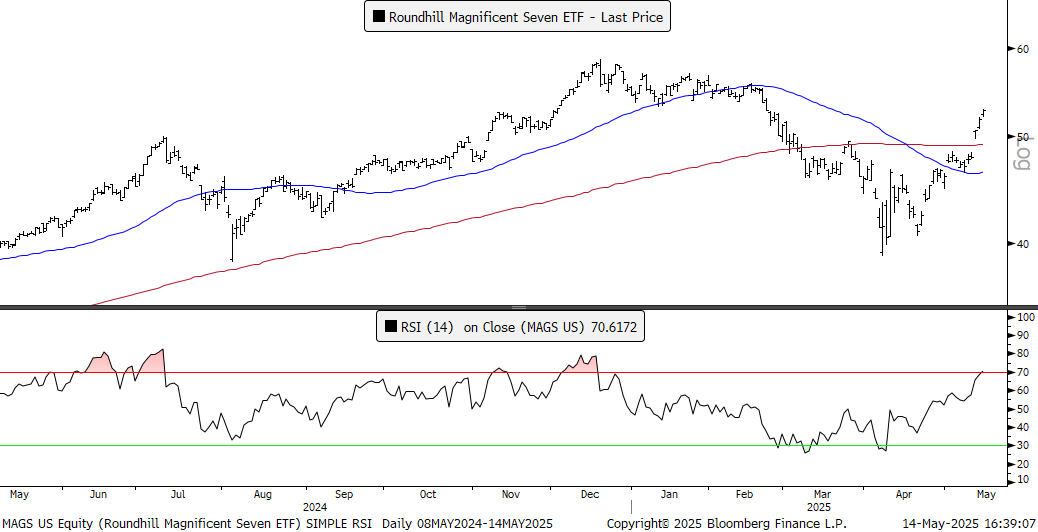
Task: Click the Mar month label
Action: pos(822,494)
